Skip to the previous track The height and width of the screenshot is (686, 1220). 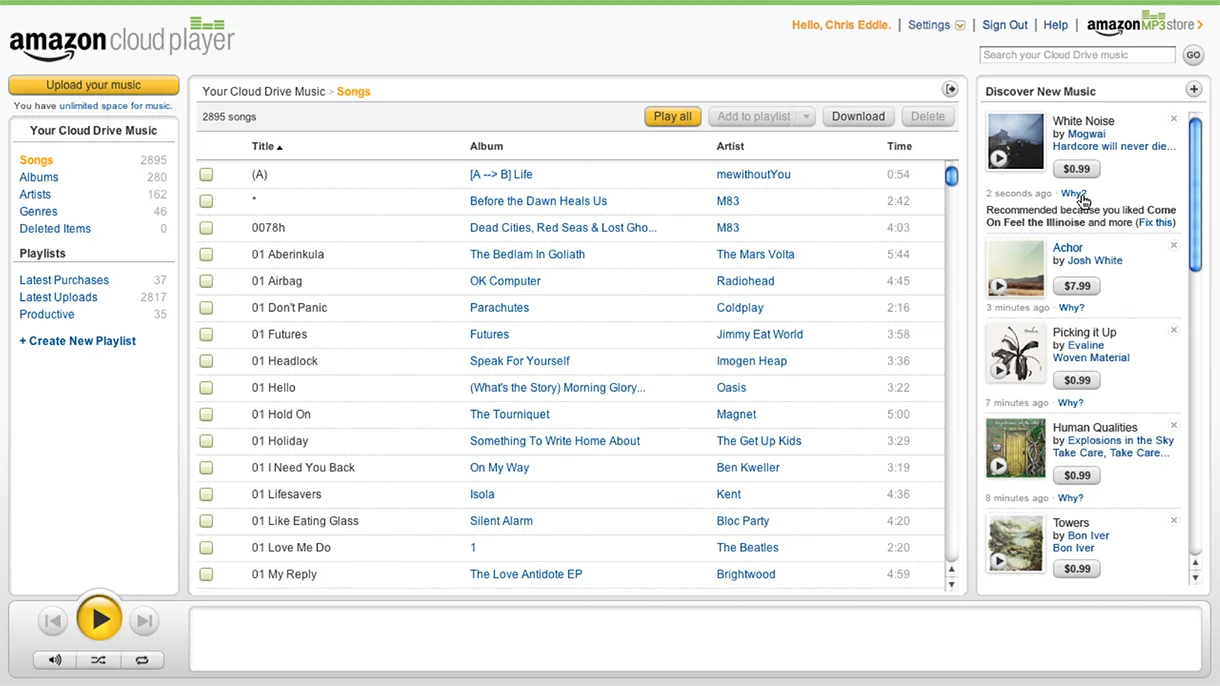[x=54, y=621]
